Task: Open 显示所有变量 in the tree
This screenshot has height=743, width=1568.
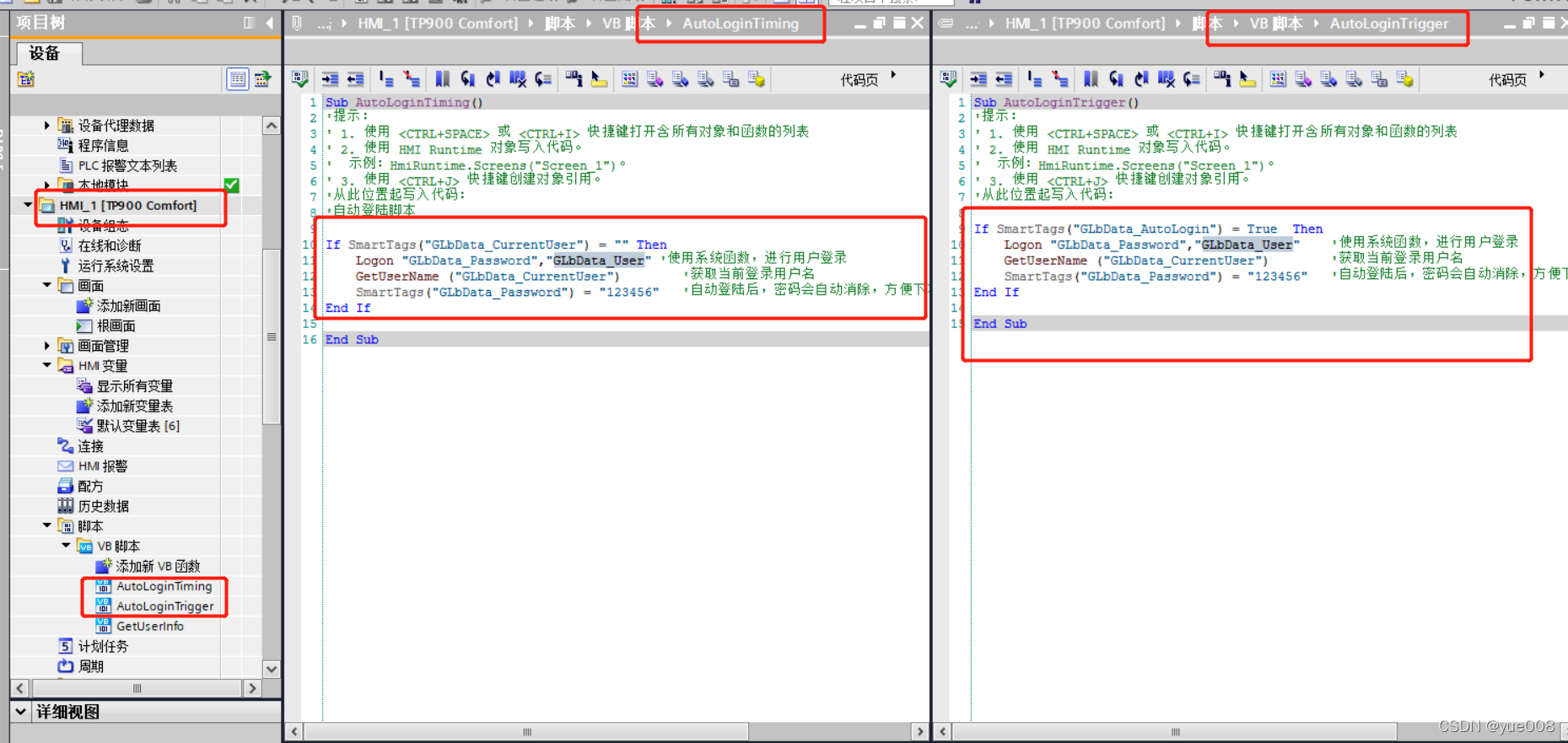Action: click(x=134, y=385)
